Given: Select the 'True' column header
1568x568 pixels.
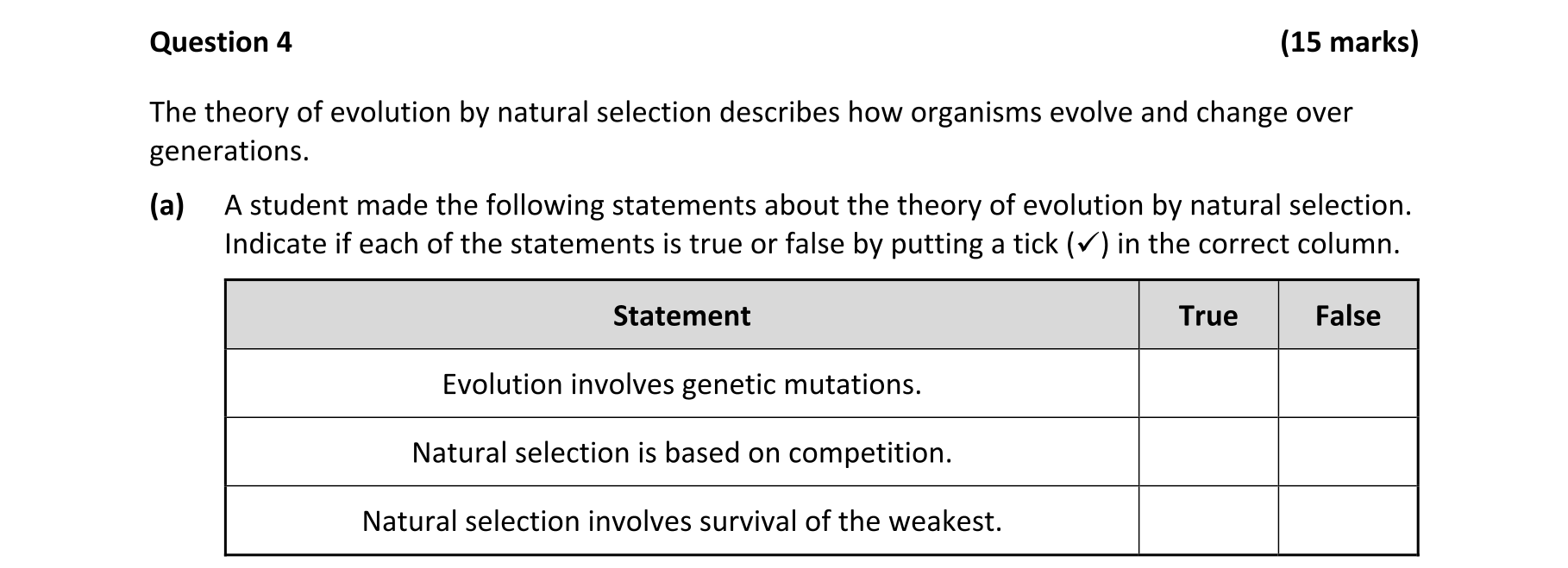Looking at the screenshot, I should (1207, 315).
